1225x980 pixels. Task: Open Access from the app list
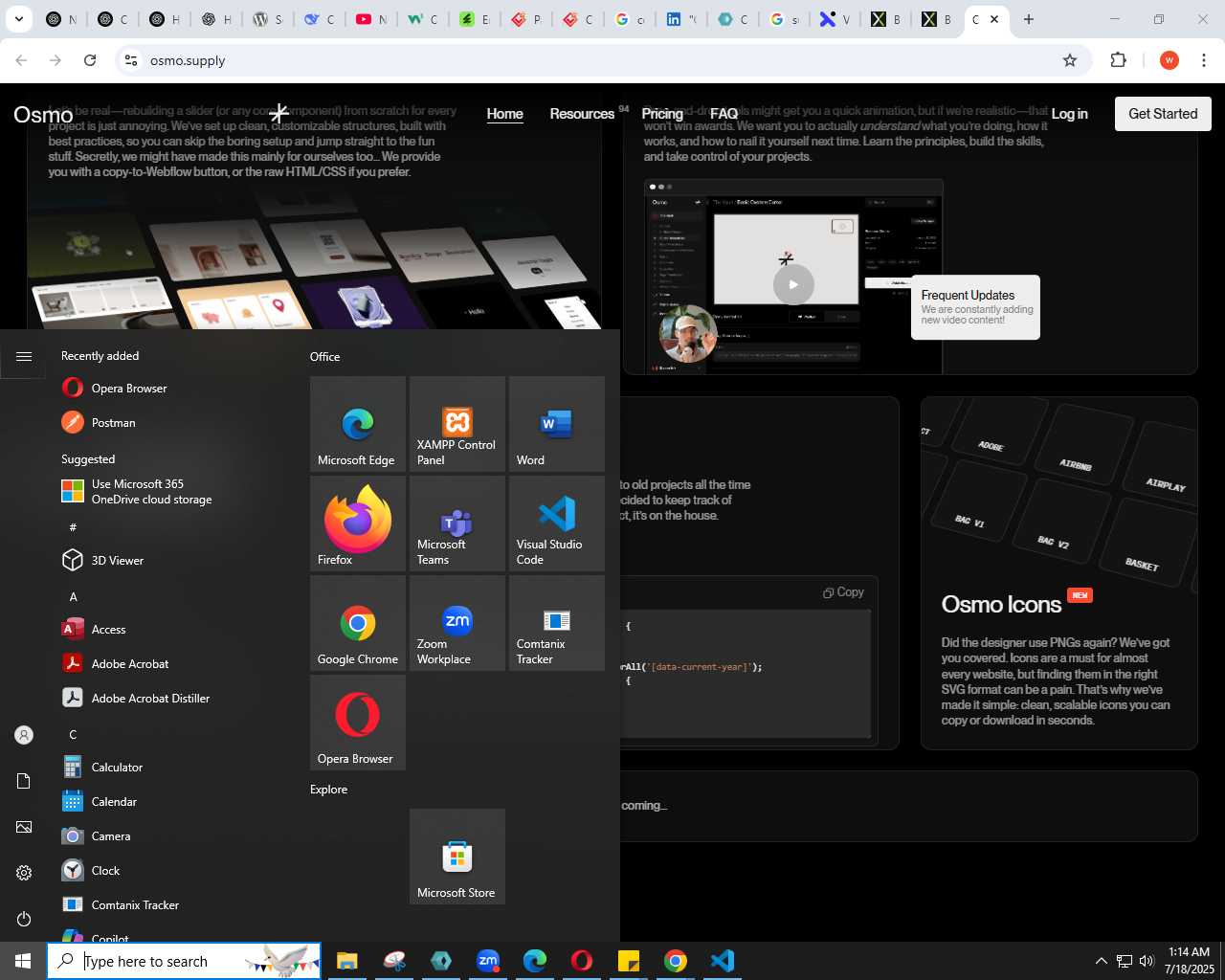click(x=172, y=630)
